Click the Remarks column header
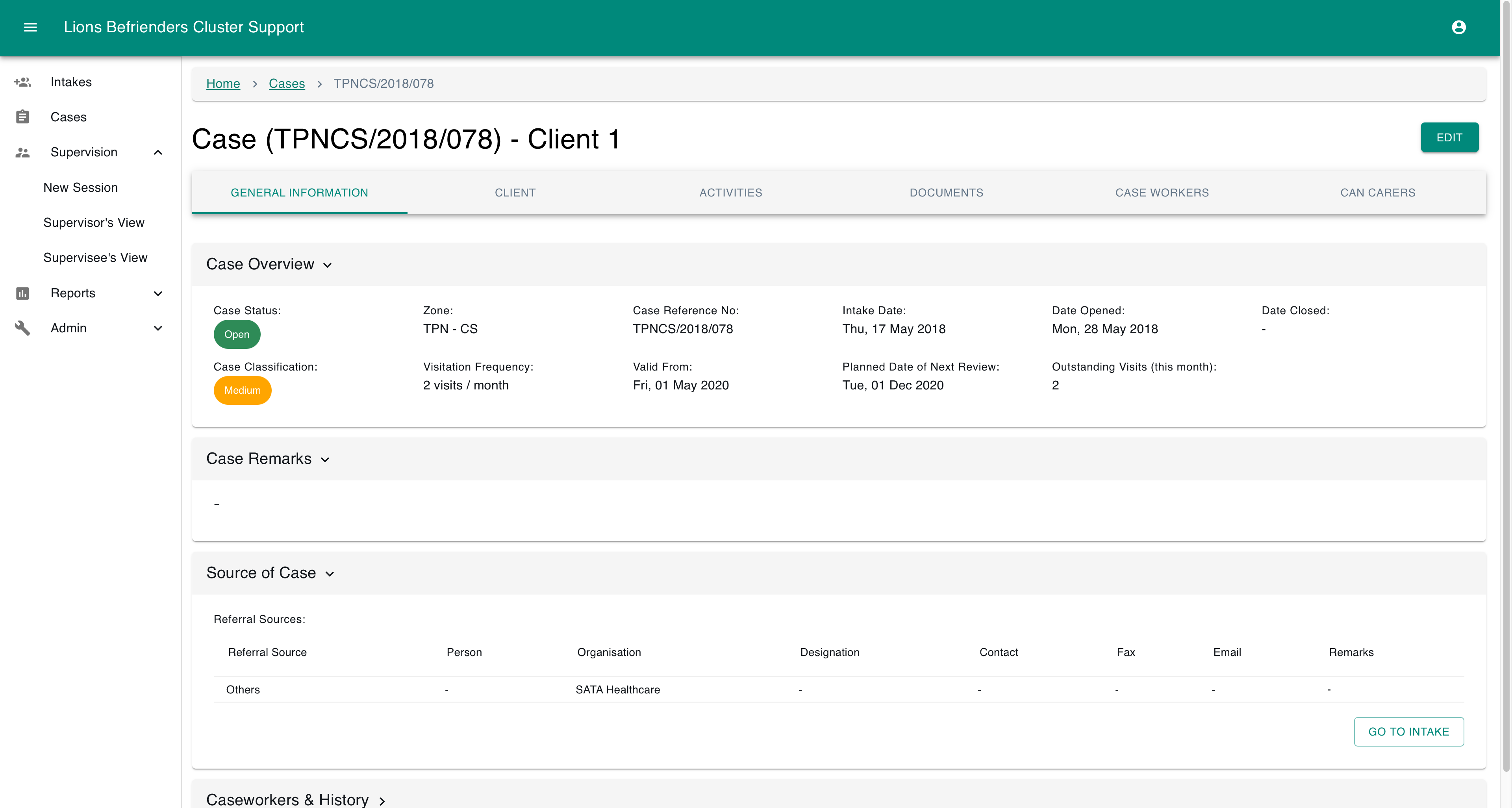Screen dimensions: 1512x808 tap(1351, 652)
